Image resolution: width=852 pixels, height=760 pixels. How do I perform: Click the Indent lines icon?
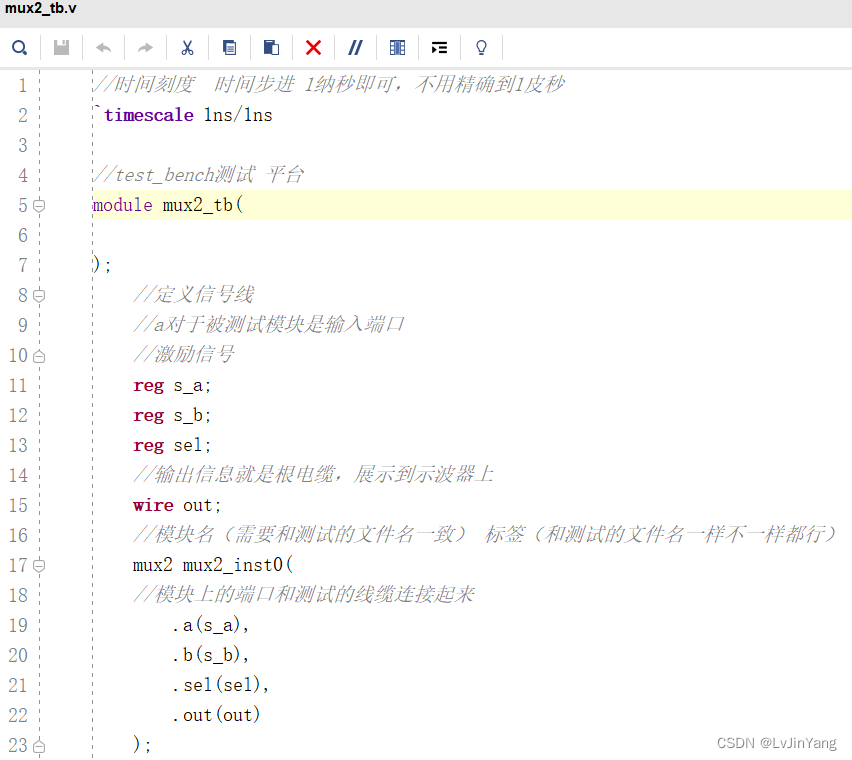pos(439,48)
